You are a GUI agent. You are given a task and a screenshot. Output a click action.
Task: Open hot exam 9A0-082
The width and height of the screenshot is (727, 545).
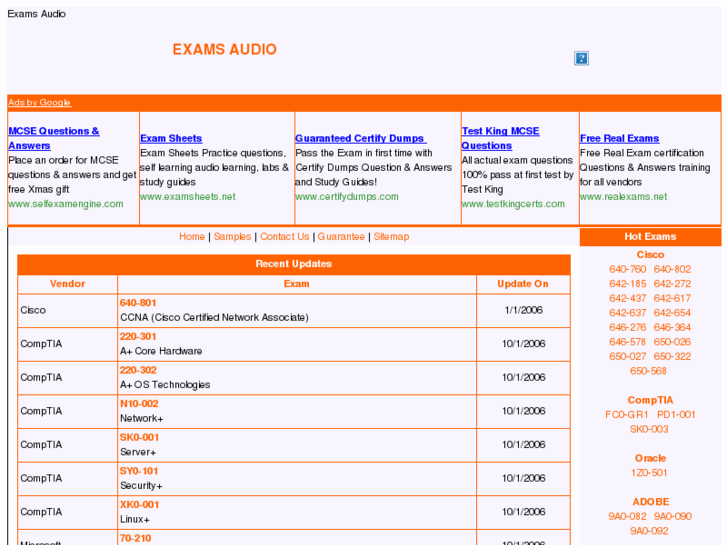[x=627, y=517]
